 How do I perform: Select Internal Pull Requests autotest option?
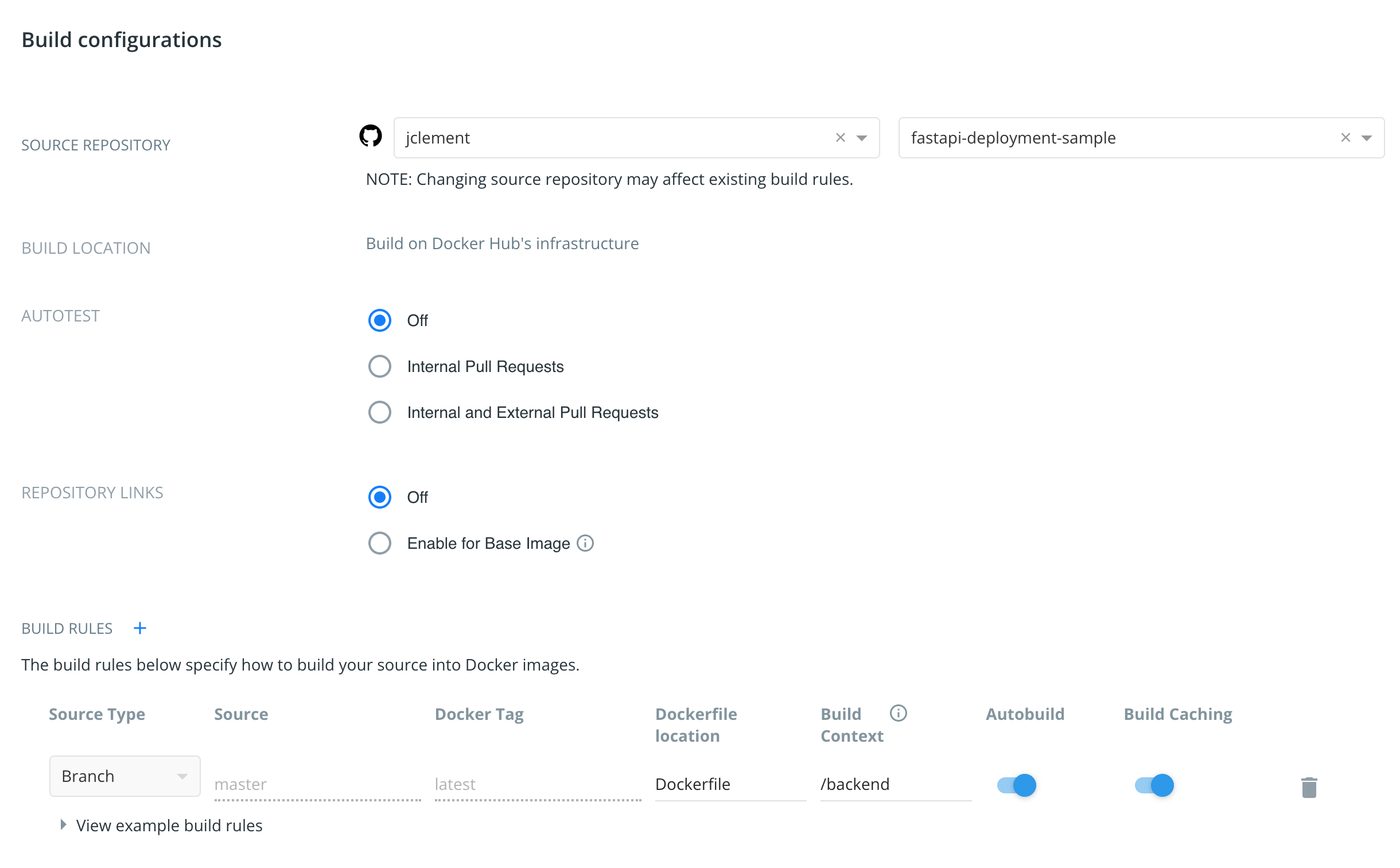point(379,366)
